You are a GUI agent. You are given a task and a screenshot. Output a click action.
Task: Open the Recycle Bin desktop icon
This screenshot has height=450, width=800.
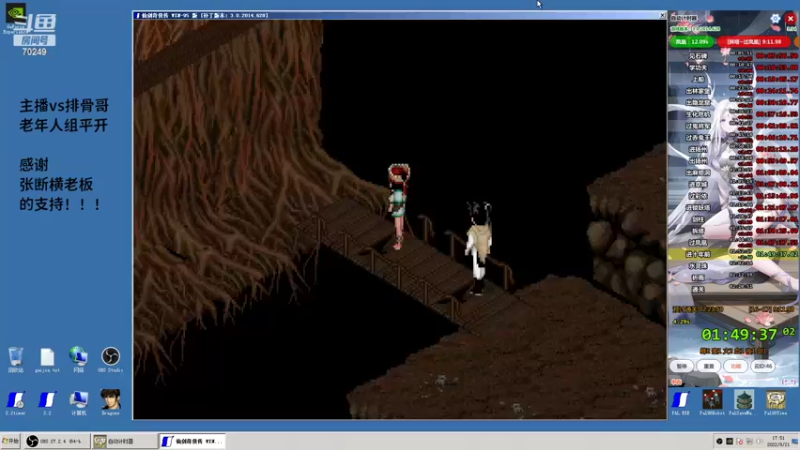tap(16, 360)
